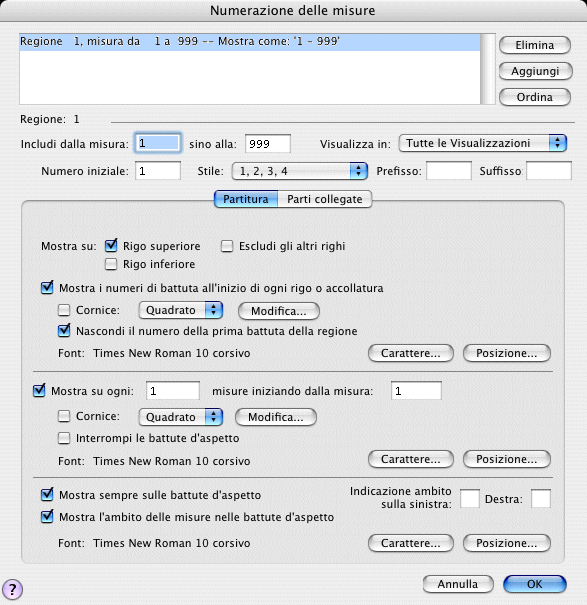The width and height of the screenshot is (587, 605).
Task: Open Carattere in the line-start numbers section
Action: (x=411, y=353)
